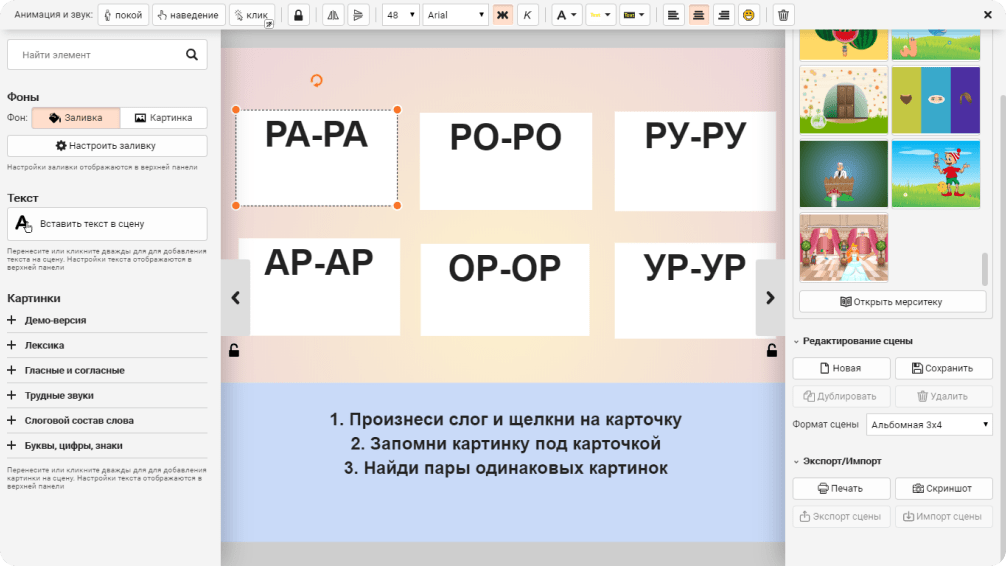Click the Сохранить button
This screenshot has height=566, width=1006.
[x=943, y=368]
